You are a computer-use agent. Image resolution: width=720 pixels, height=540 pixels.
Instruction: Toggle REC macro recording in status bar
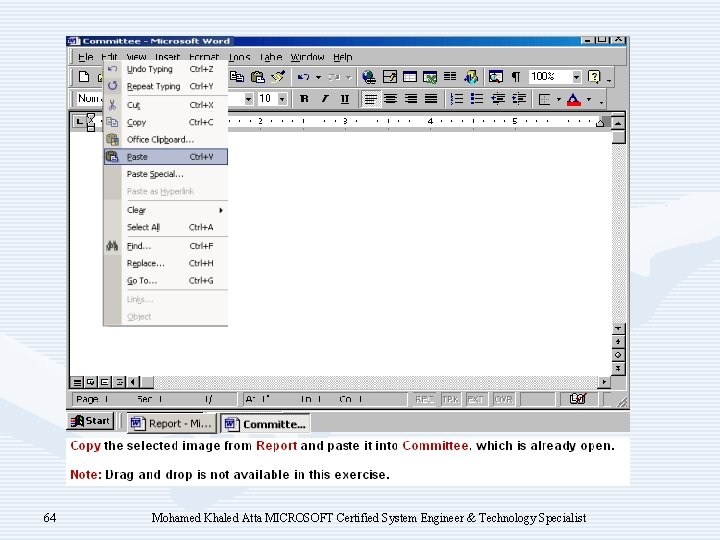click(424, 399)
